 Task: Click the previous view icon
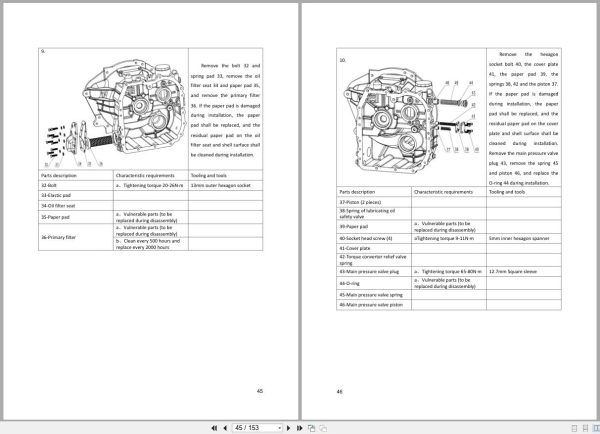[311, 428]
